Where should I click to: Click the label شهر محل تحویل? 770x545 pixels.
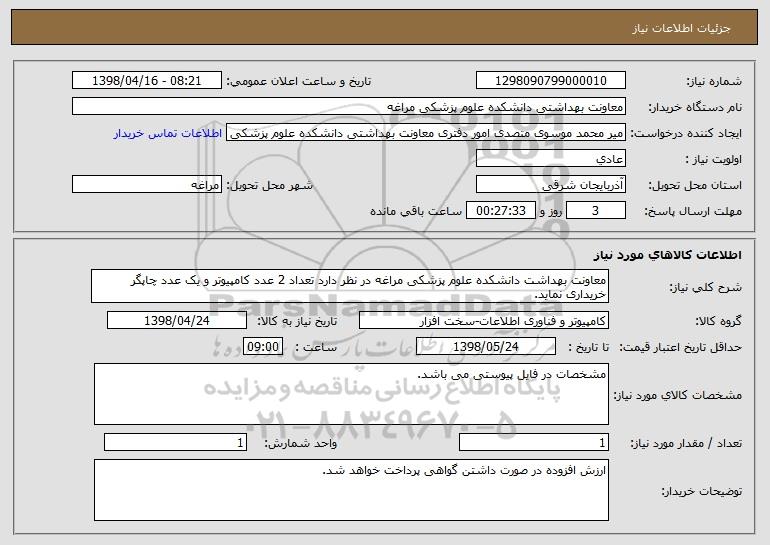(x=269, y=186)
